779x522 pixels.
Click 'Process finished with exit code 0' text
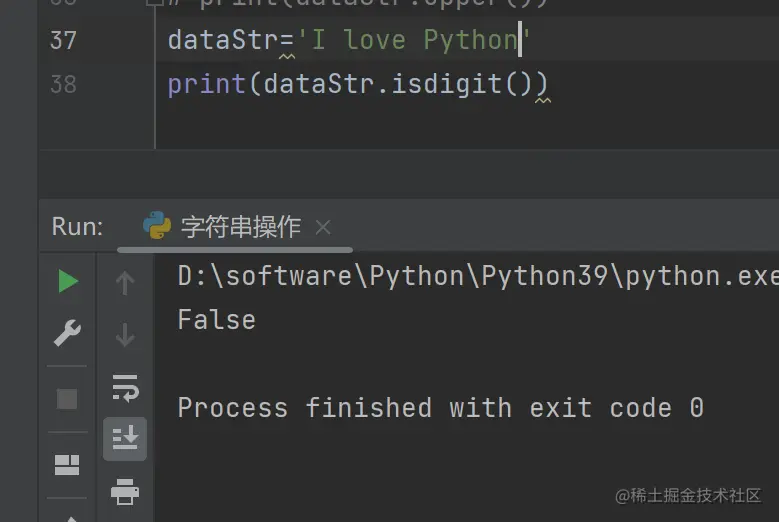(x=441, y=408)
